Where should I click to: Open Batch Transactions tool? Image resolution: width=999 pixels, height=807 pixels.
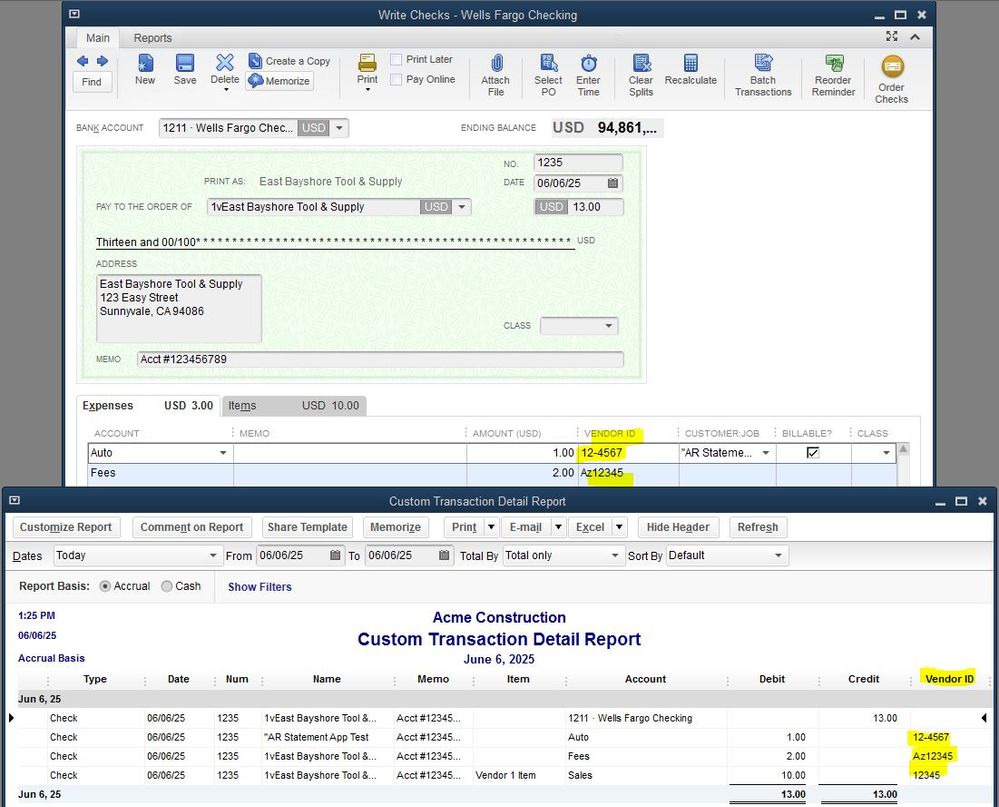[763, 73]
